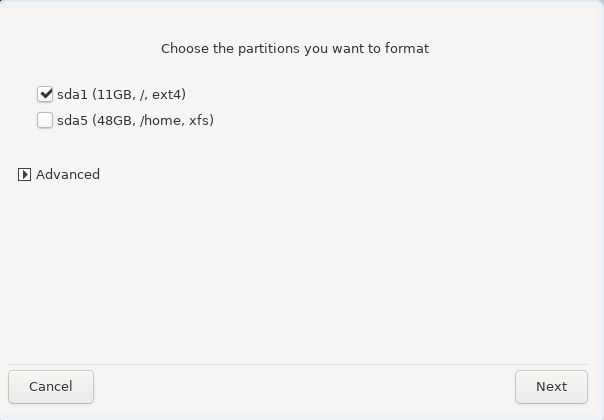
Task: Click the Advanced disclosure triangle icon
Action: (24, 175)
